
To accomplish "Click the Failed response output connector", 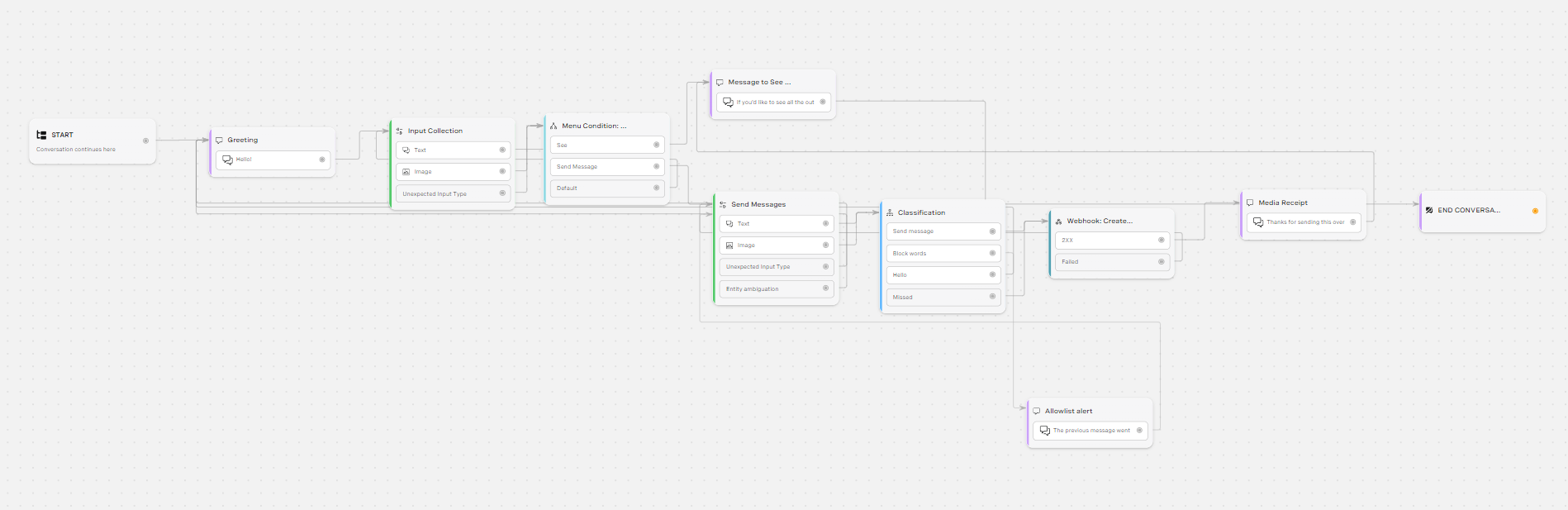I will 1161,261.
